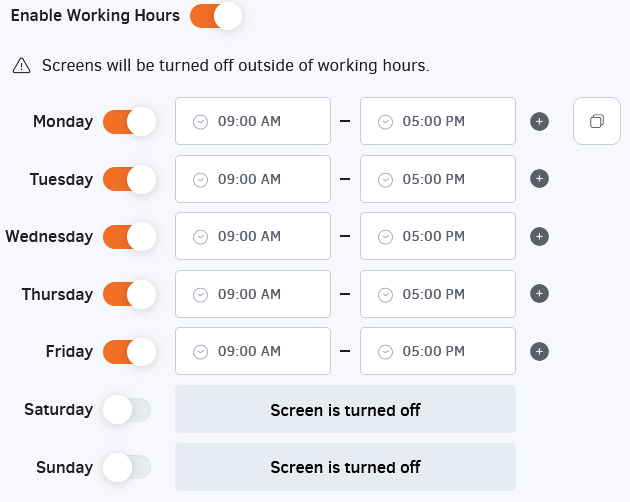Screen dimensions: 630x502
Task: Switch off the Friday toggle
Action: [x=130, y=352]
